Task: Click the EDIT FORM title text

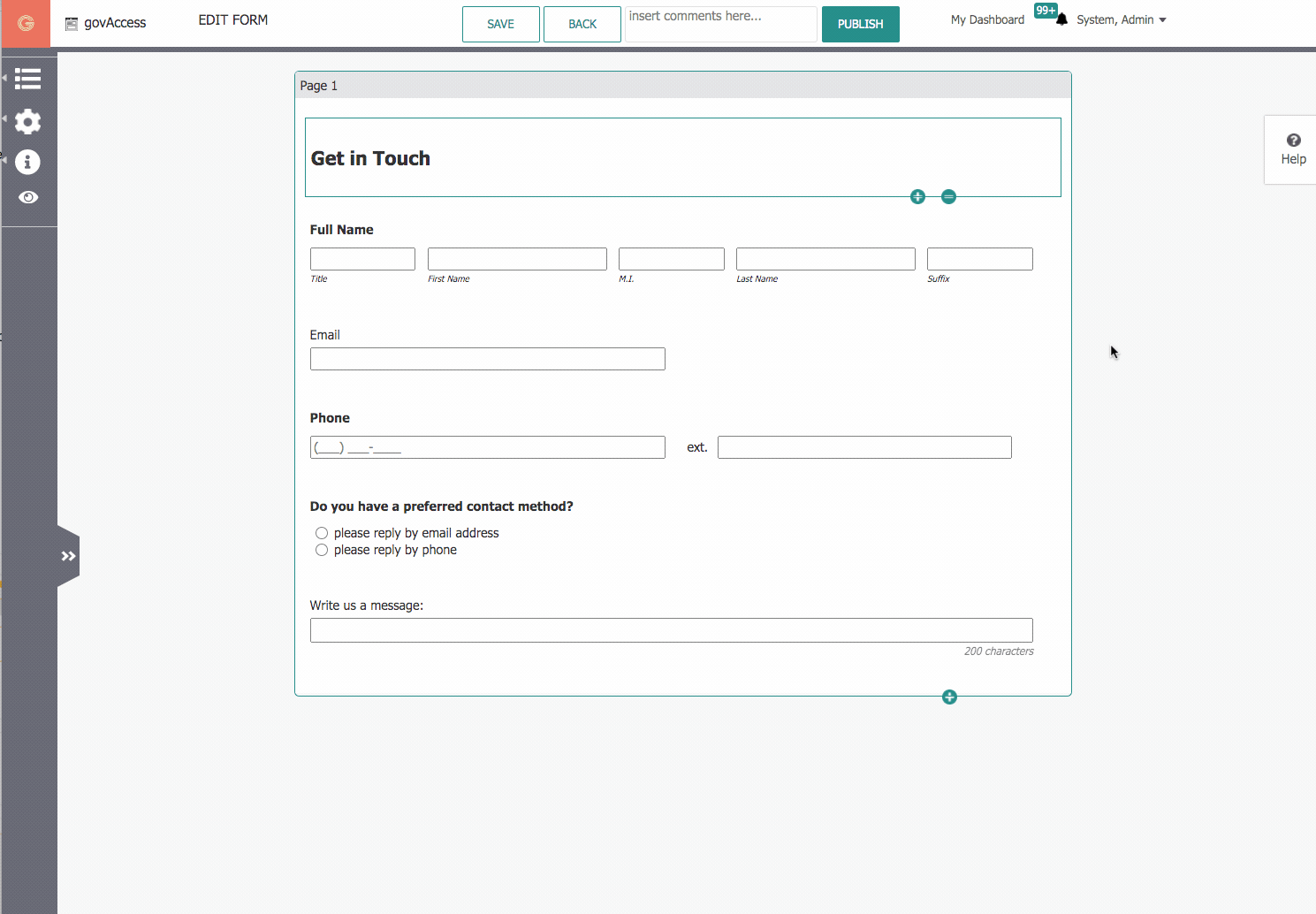Action: [233, 19]
